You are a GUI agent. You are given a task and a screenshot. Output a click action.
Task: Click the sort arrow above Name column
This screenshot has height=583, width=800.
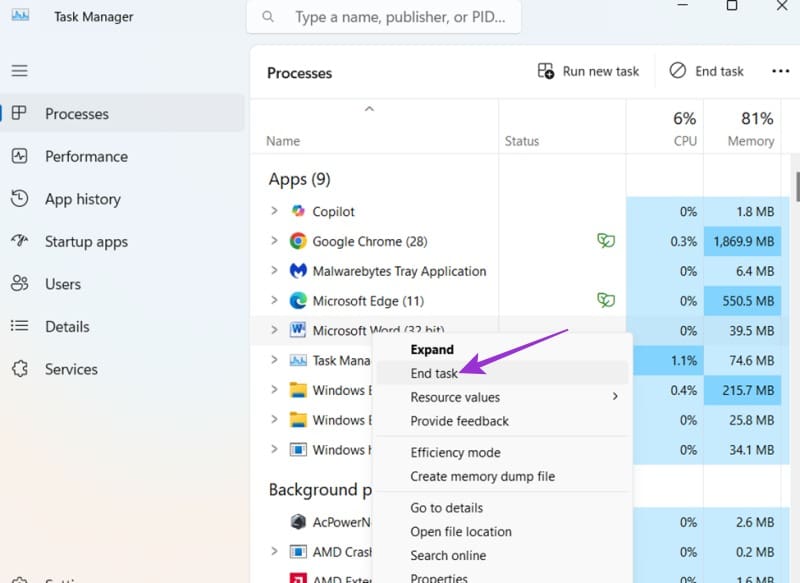[x=369, y=109]
